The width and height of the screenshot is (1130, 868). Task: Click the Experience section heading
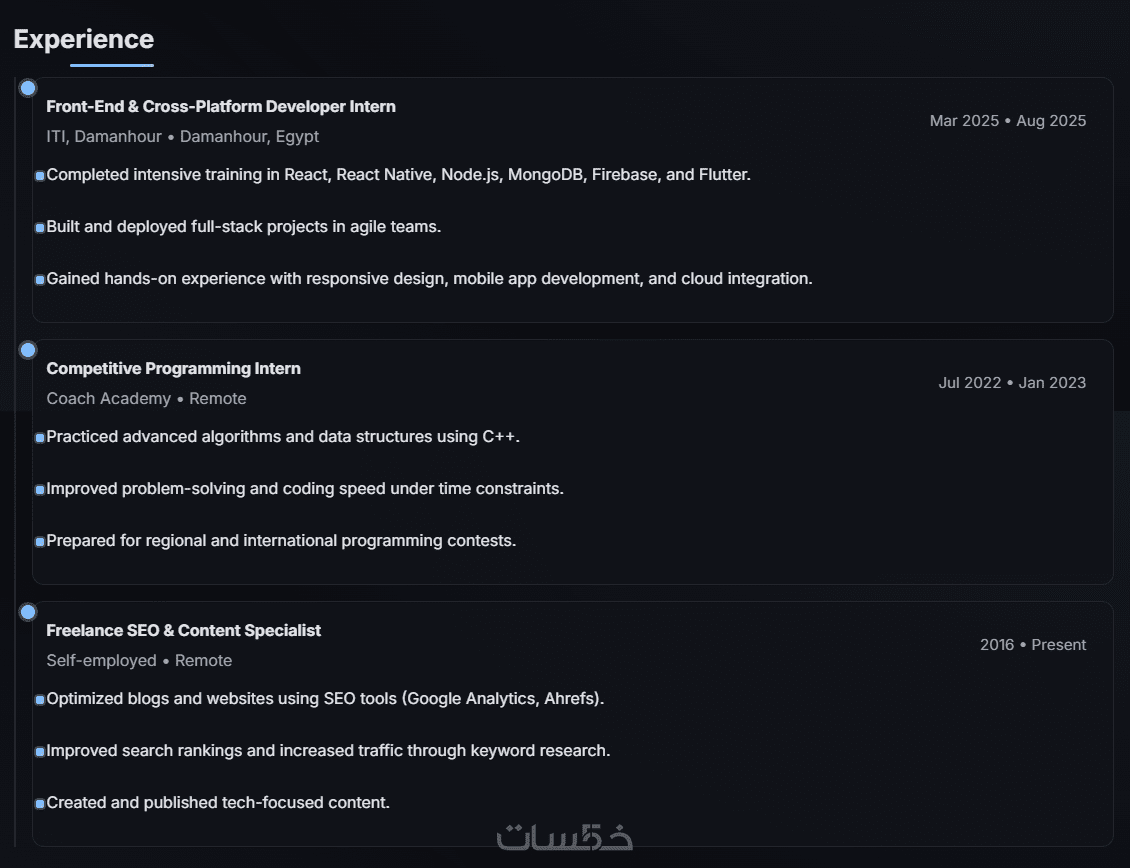[84, 39]
